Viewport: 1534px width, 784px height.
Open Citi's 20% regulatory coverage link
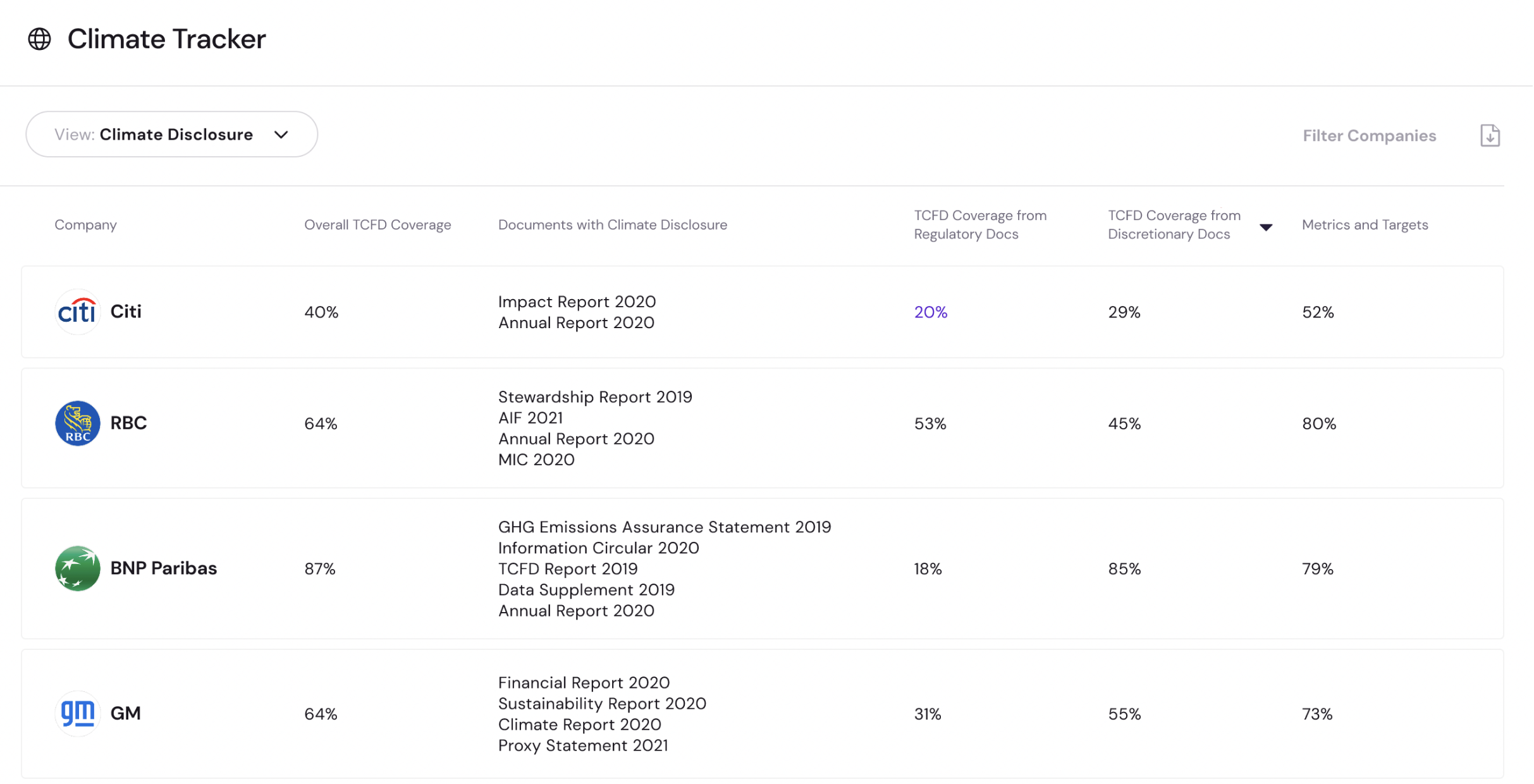click(930, 312)
